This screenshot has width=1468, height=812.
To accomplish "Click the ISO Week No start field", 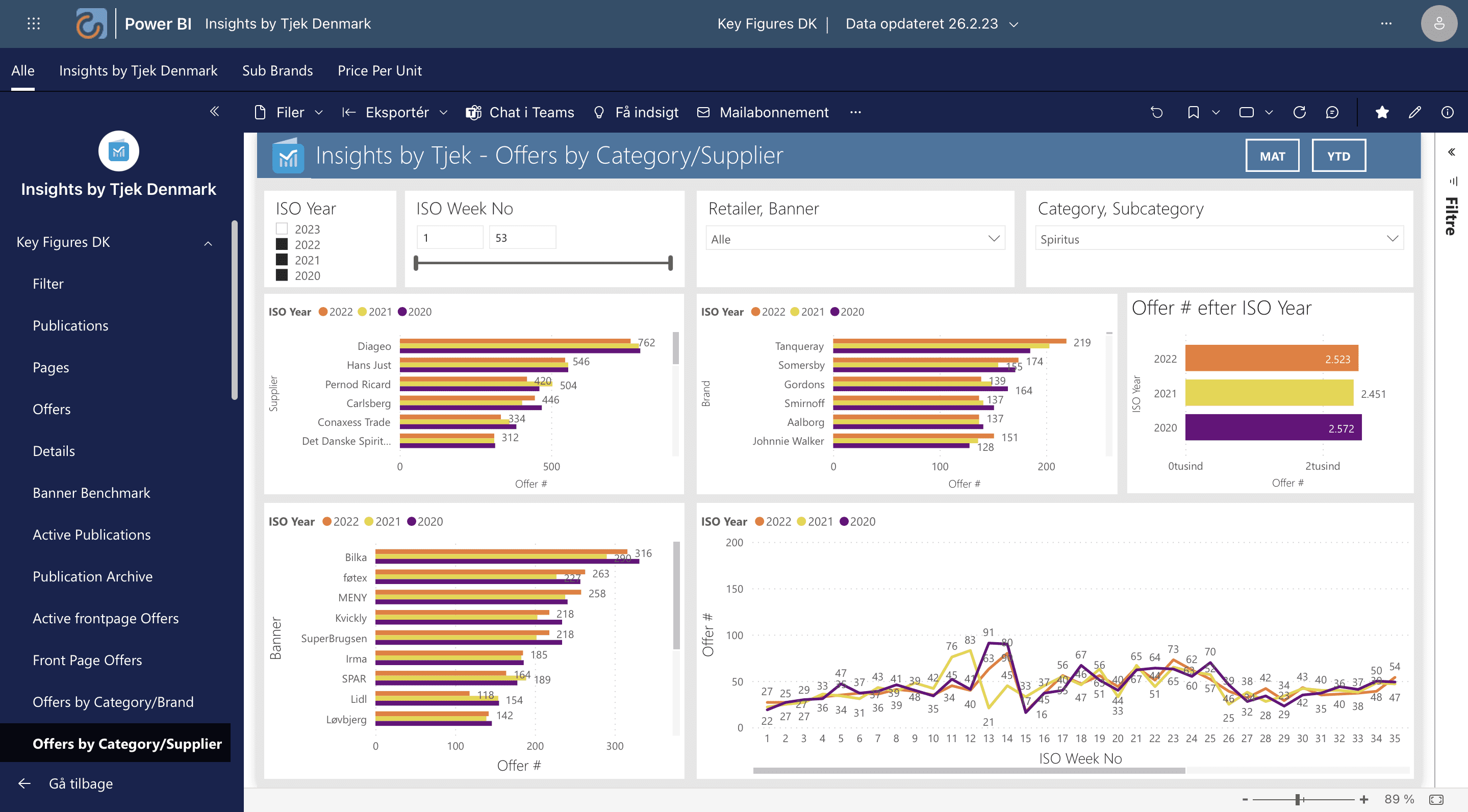I will [x=449, y=238].
